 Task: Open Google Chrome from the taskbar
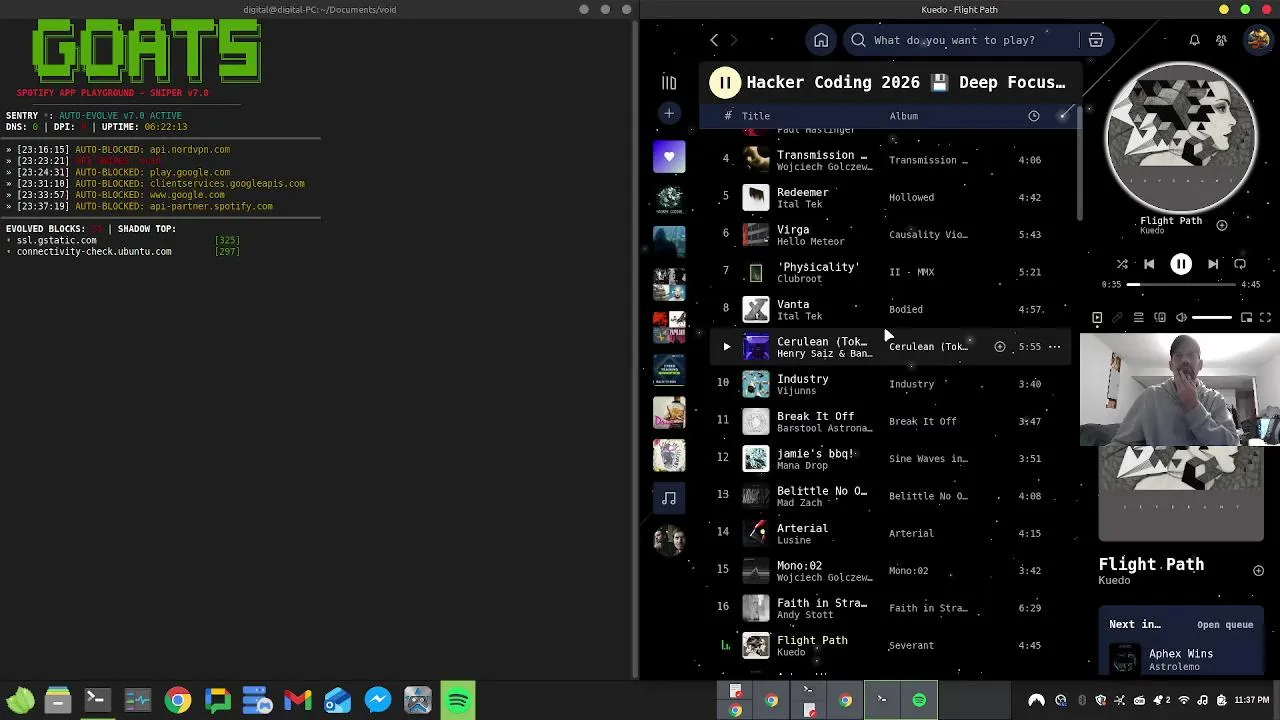tap(178, 700)
